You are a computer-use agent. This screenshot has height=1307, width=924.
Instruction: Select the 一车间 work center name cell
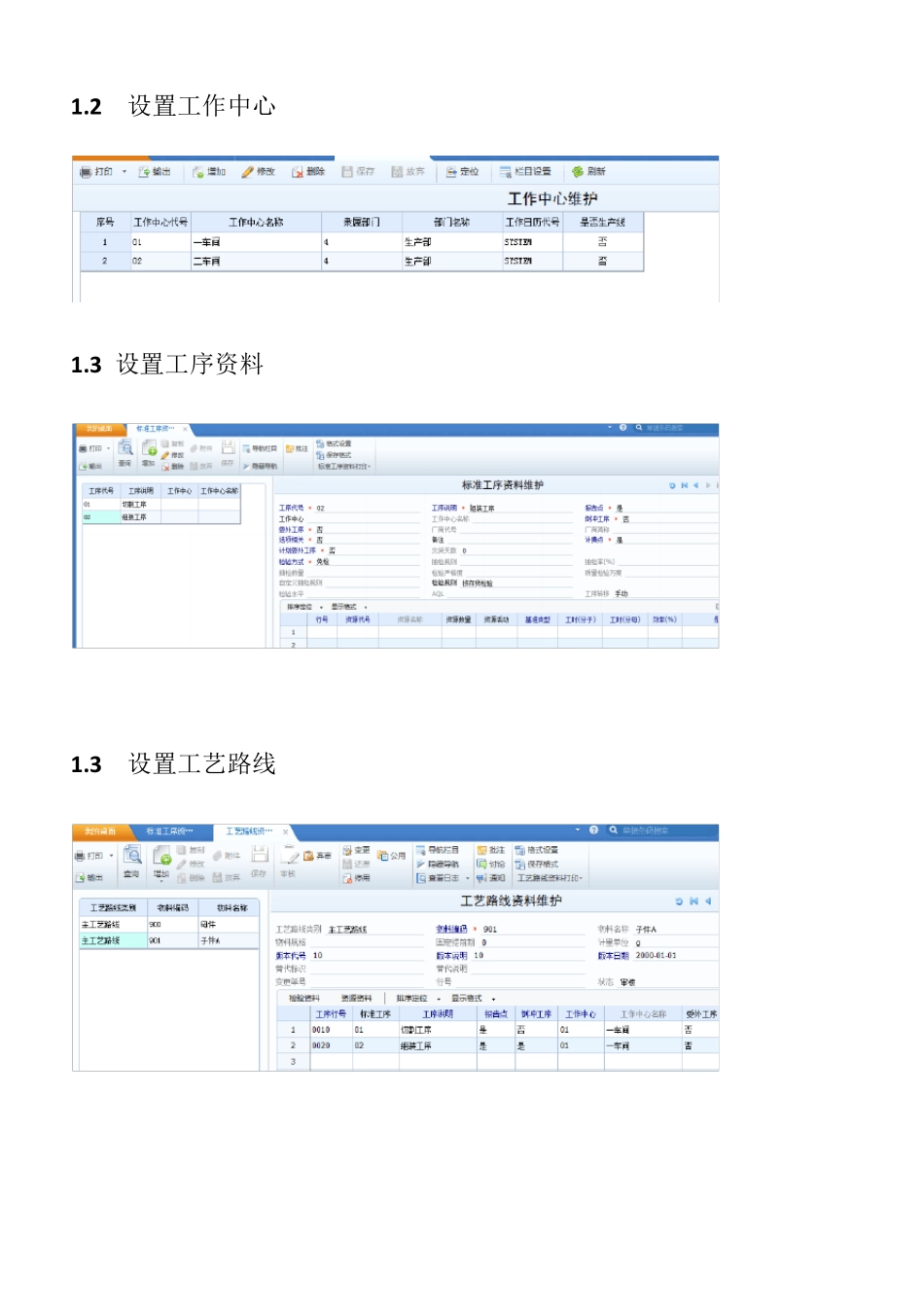pyautogui.click(x=256, y=242)
